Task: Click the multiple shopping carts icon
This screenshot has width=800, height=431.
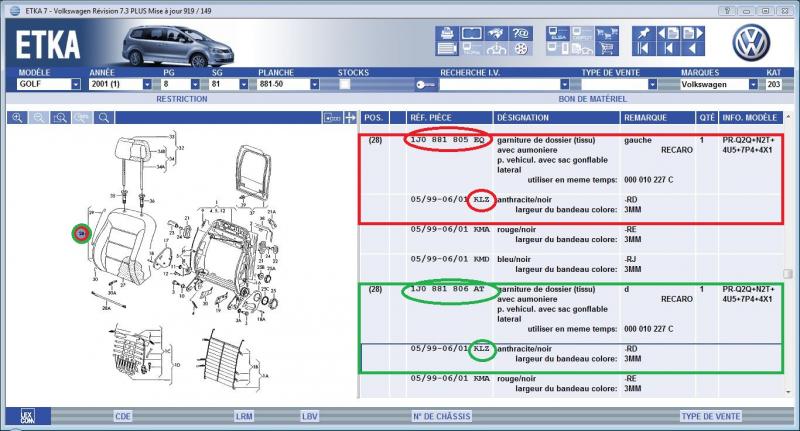Action: click(x=607, y=33)
